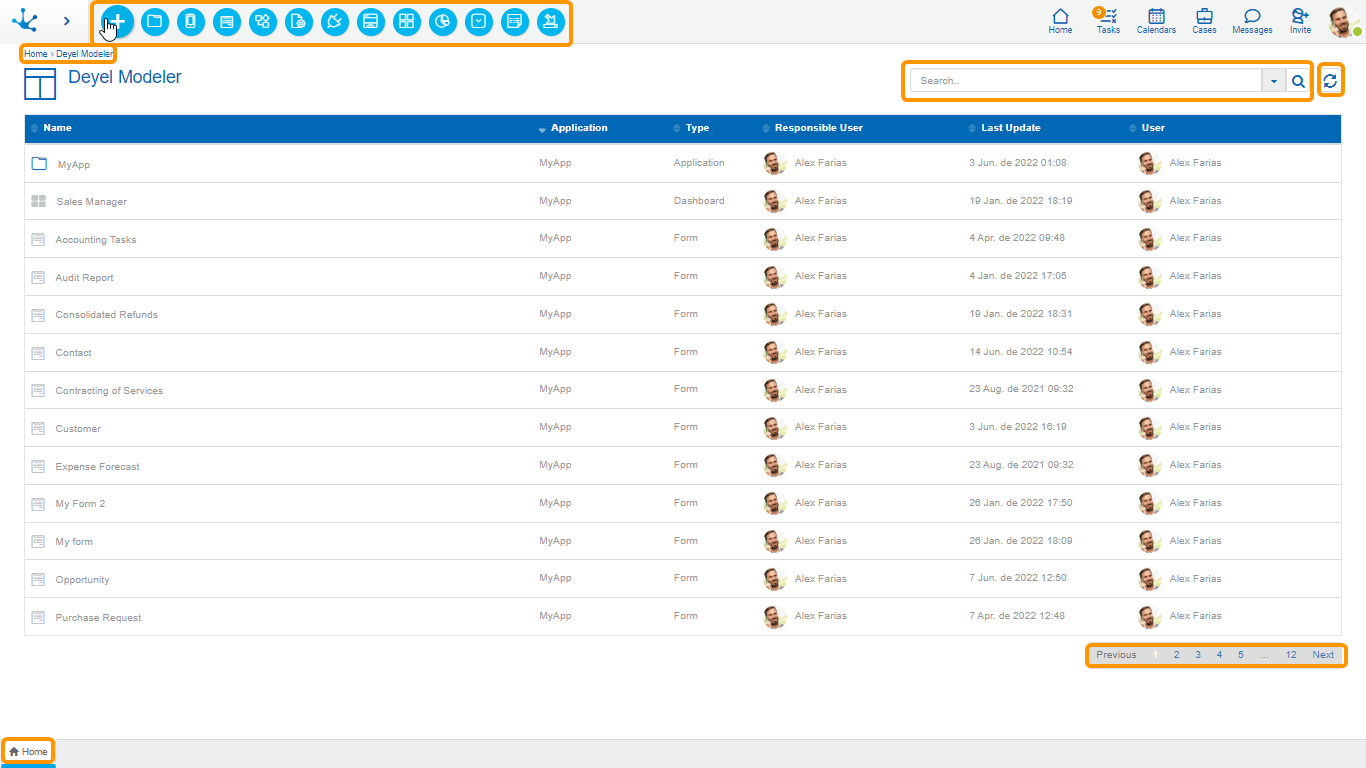Go to the Next page
Screen dimensions: 1366x768
[x=1323, y=655]
